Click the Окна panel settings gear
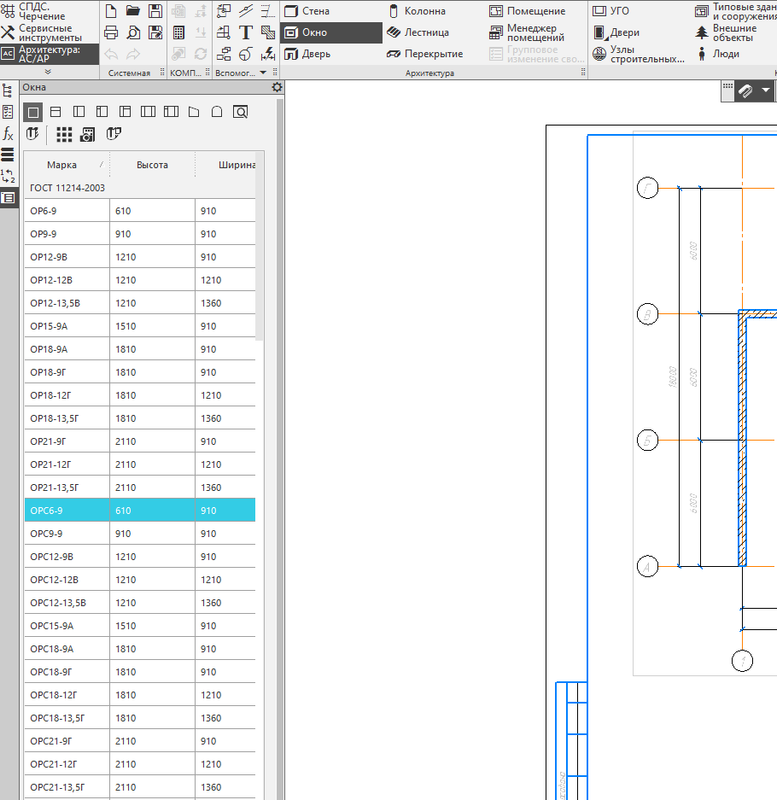 click(x=277, y=87)
